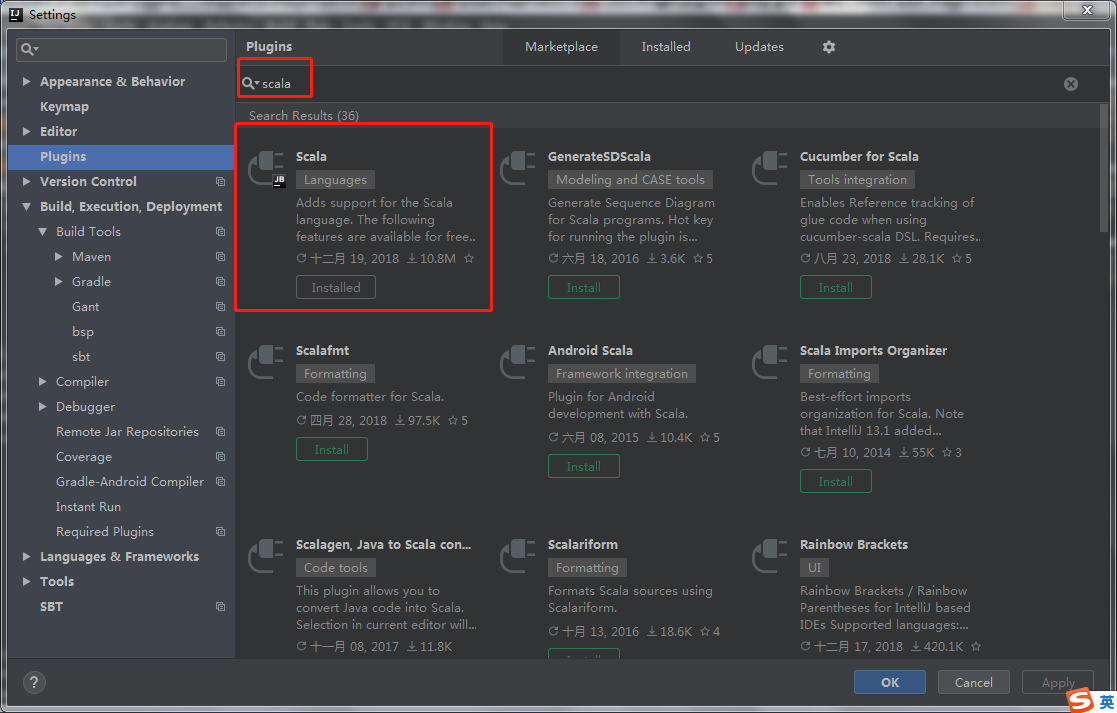Install the Android Scala plugin

[x=583, y=467]
